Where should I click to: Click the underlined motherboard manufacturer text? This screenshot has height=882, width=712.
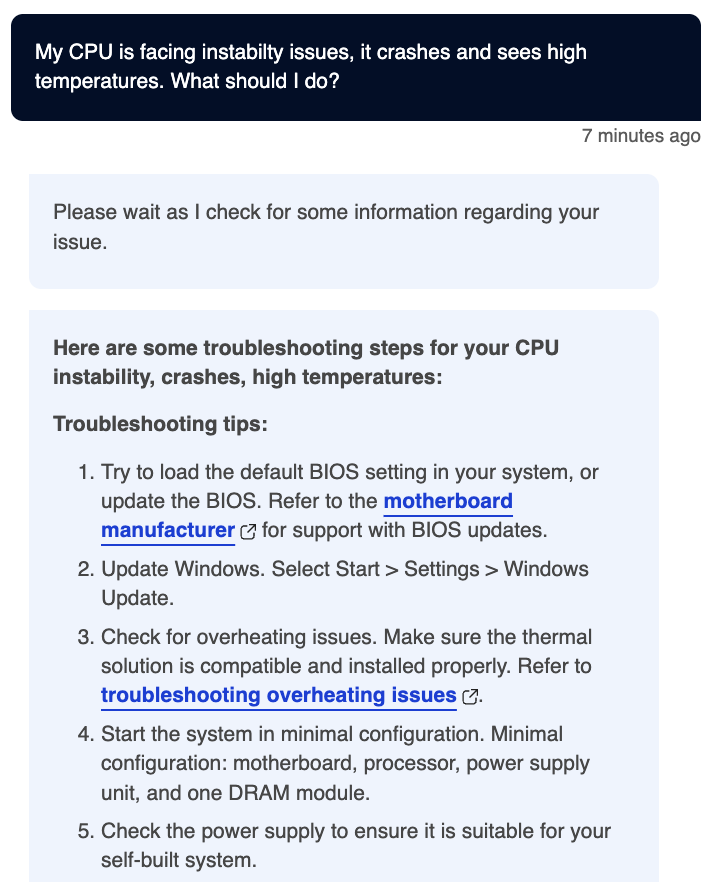coord(447,501)
